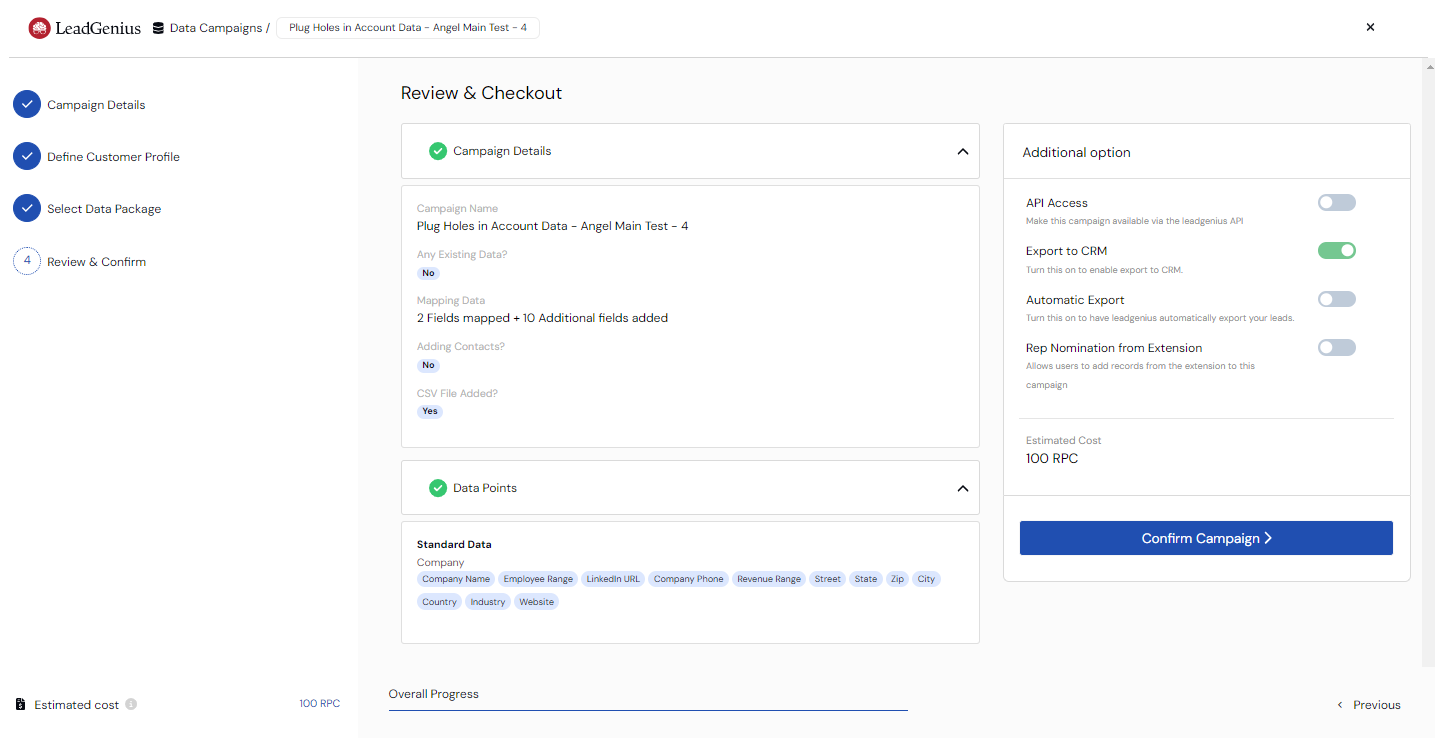Click the Revenue Range data tag
The image size is (1435, 738).
(x=769, y=579)
